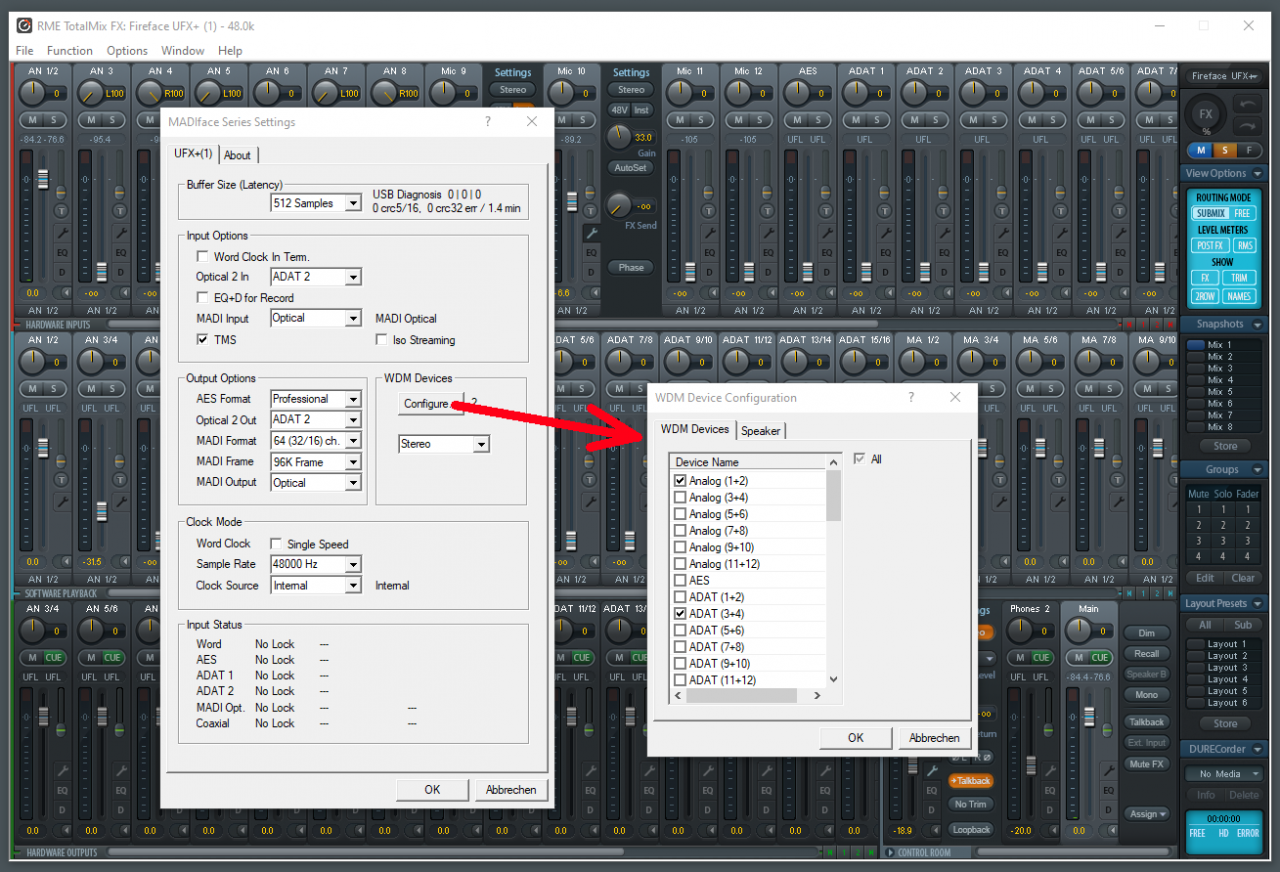Click the T trim button on ADAT 1
This screenshot has height=872, width=1280.
(884, 212)
